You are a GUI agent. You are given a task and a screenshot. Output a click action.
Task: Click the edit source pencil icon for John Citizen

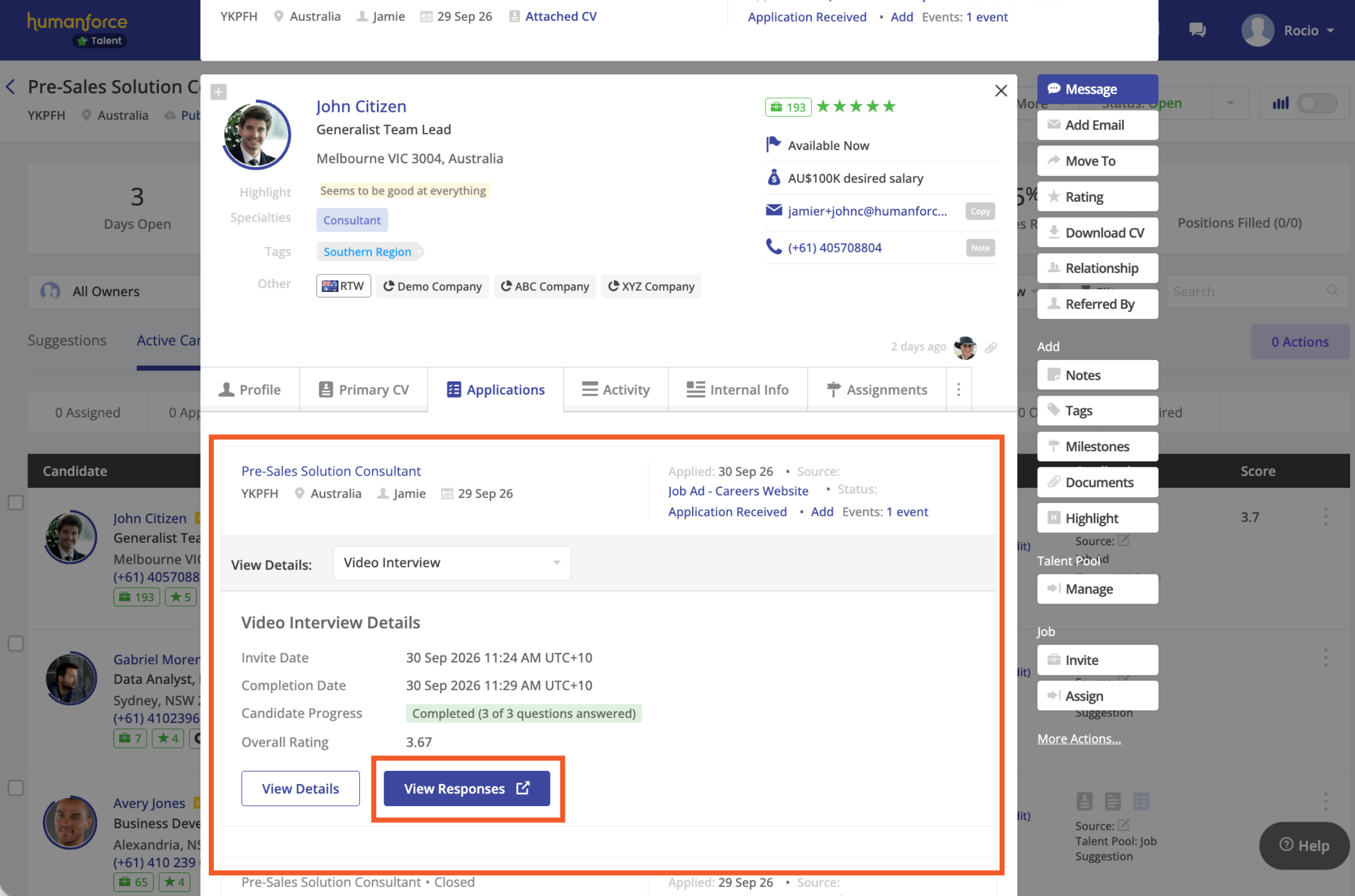coord(1123,539)
